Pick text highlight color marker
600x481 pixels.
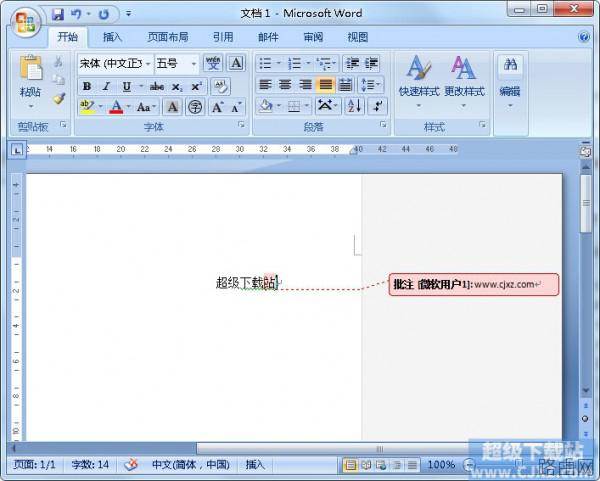87,107
